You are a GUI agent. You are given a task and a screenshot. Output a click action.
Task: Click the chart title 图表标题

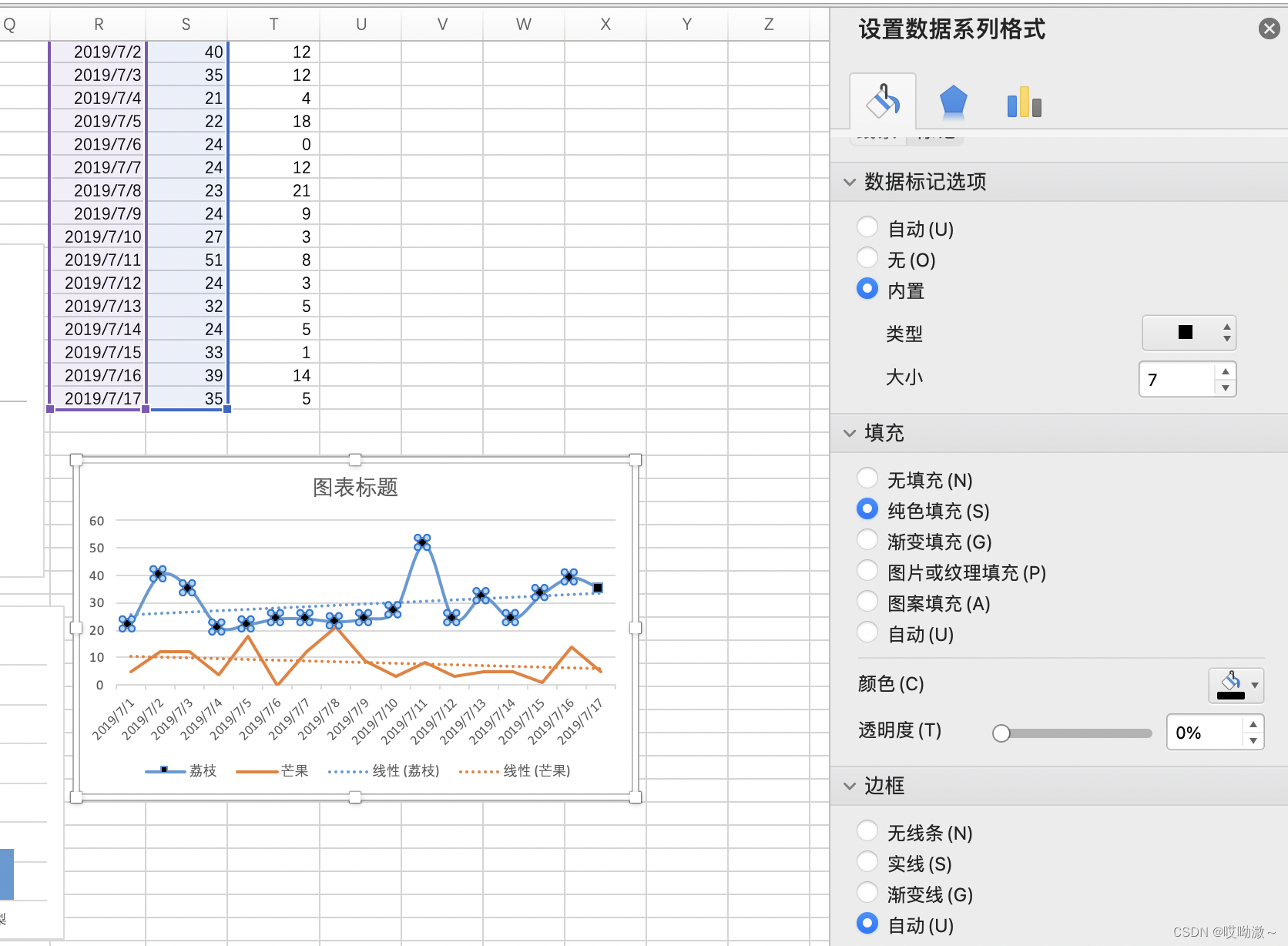pyautogui.click(x=355, y=488)
